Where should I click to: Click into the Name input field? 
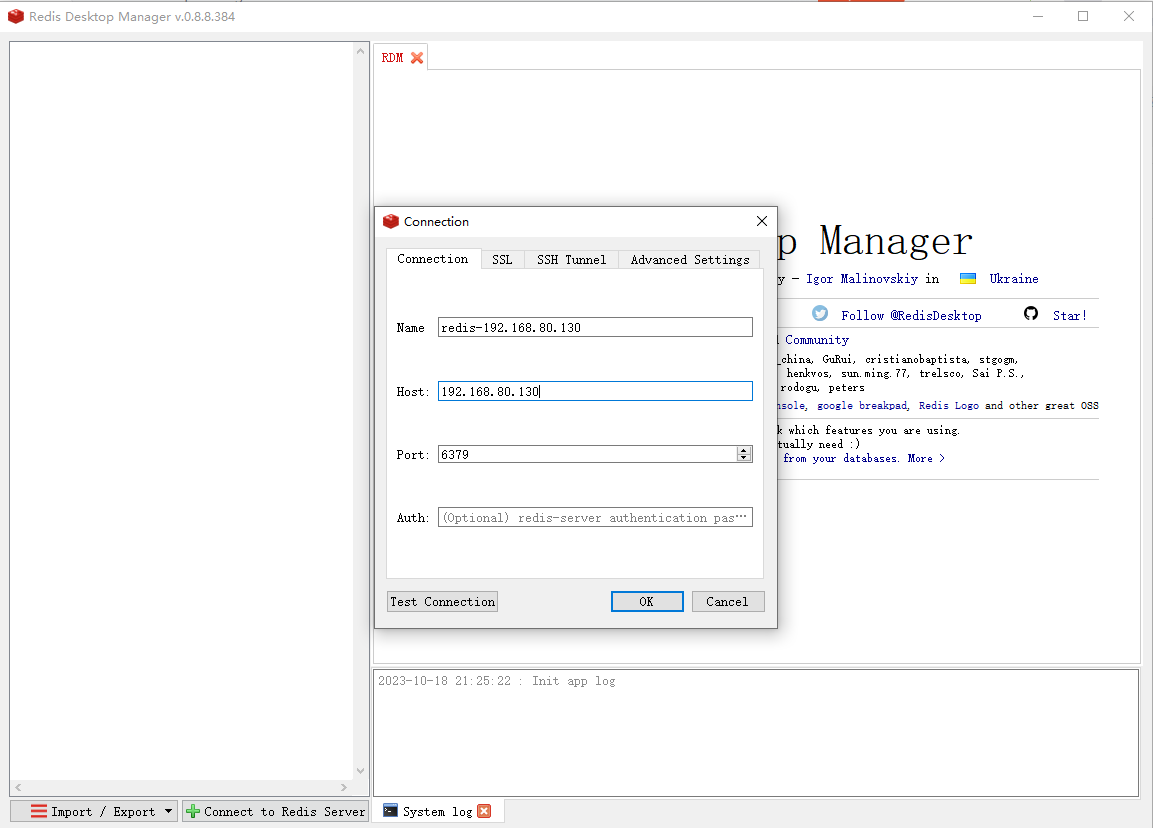coord(595,327)
